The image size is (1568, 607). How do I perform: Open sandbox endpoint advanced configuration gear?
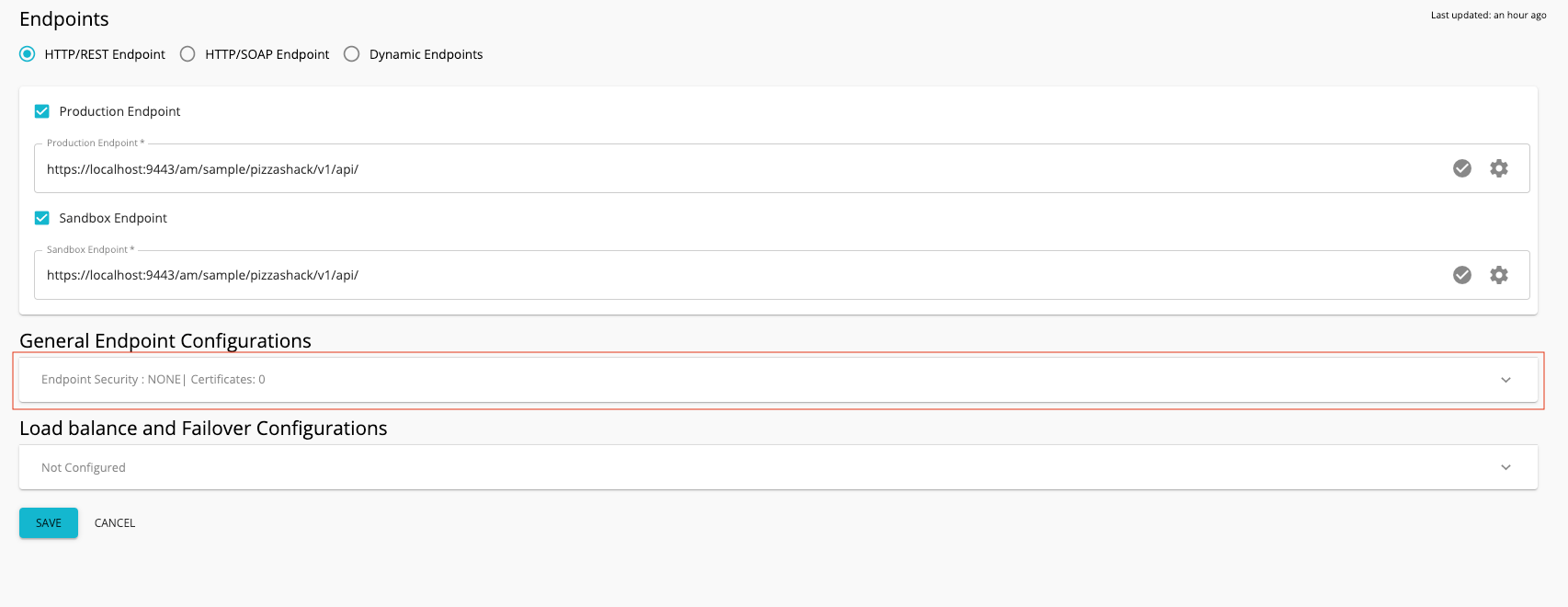click(1499, 274)
